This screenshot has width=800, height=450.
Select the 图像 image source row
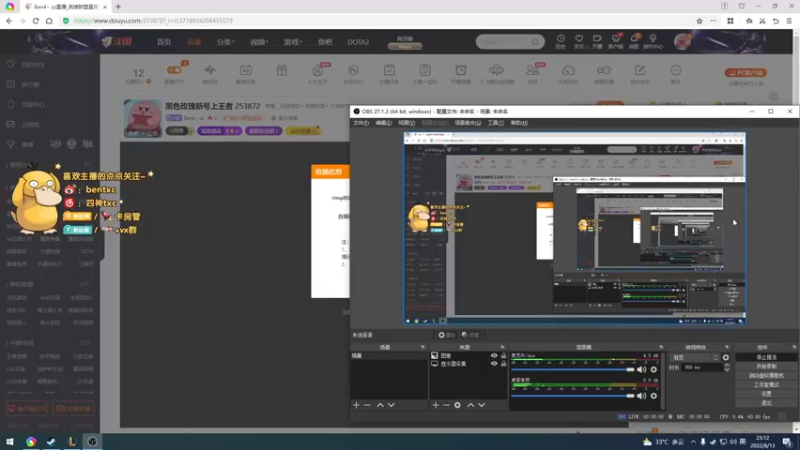(468, 356)
